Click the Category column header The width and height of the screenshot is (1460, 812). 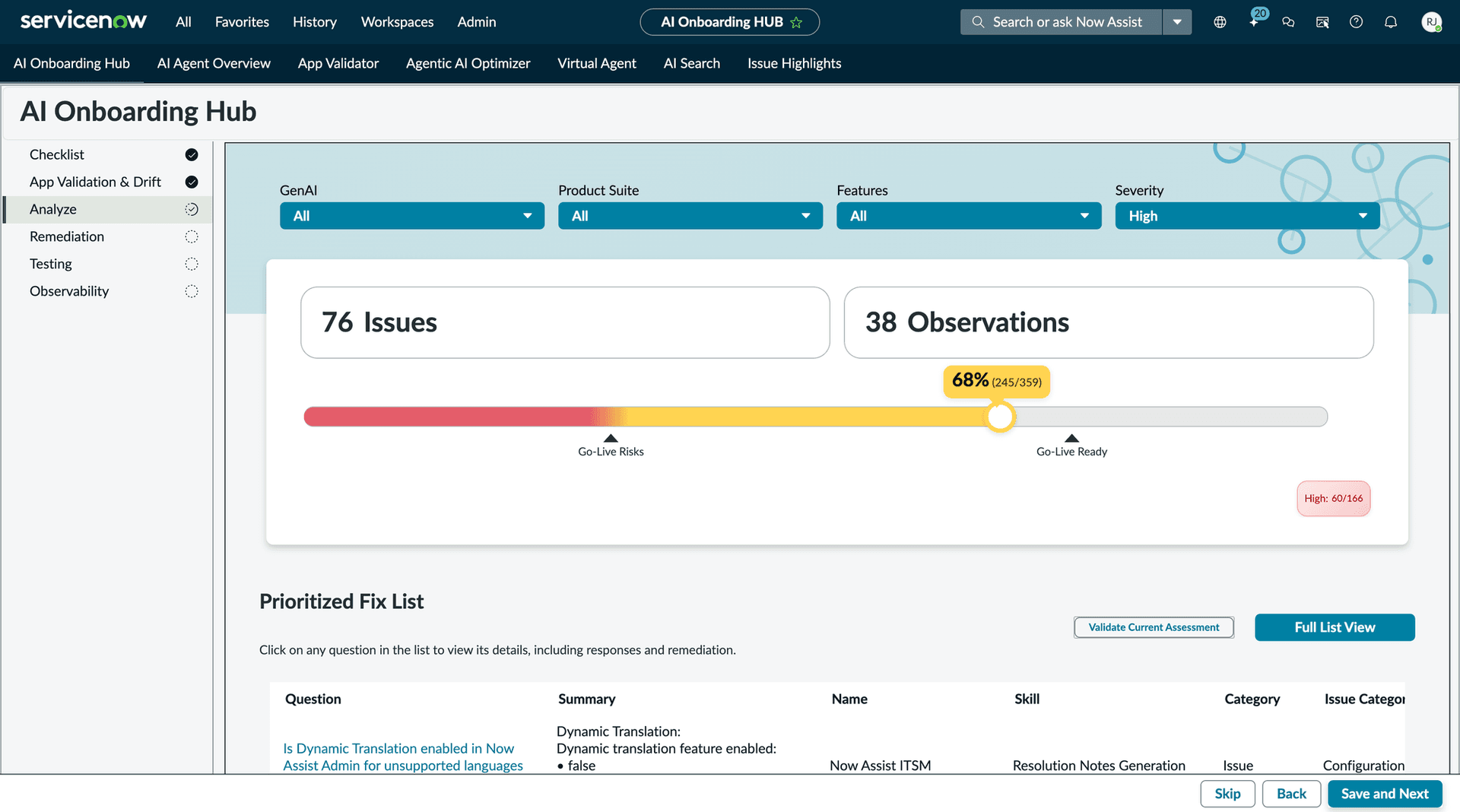click(1252, 699)
